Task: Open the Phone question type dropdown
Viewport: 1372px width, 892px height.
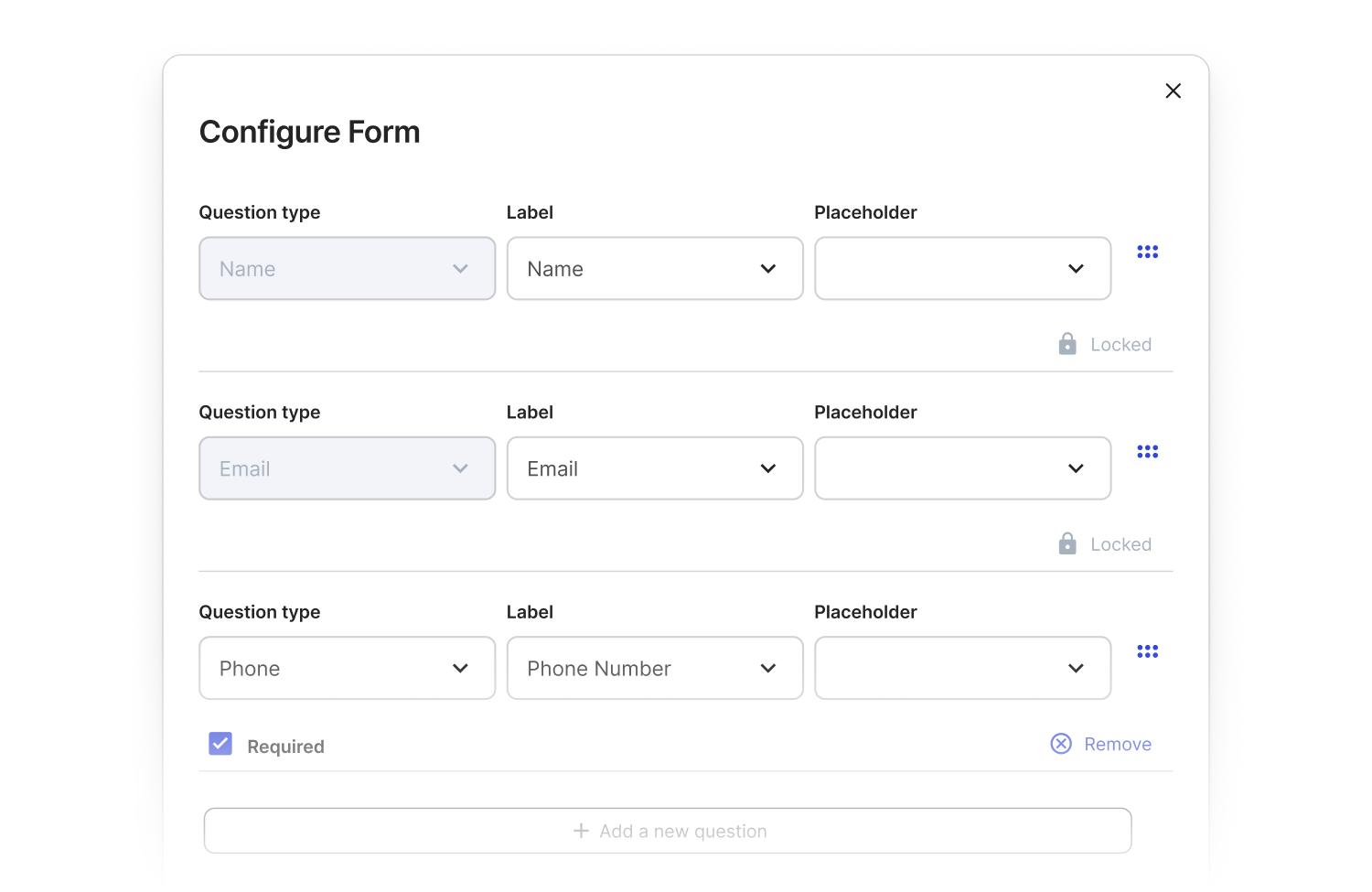Action: tap(348, 669)
